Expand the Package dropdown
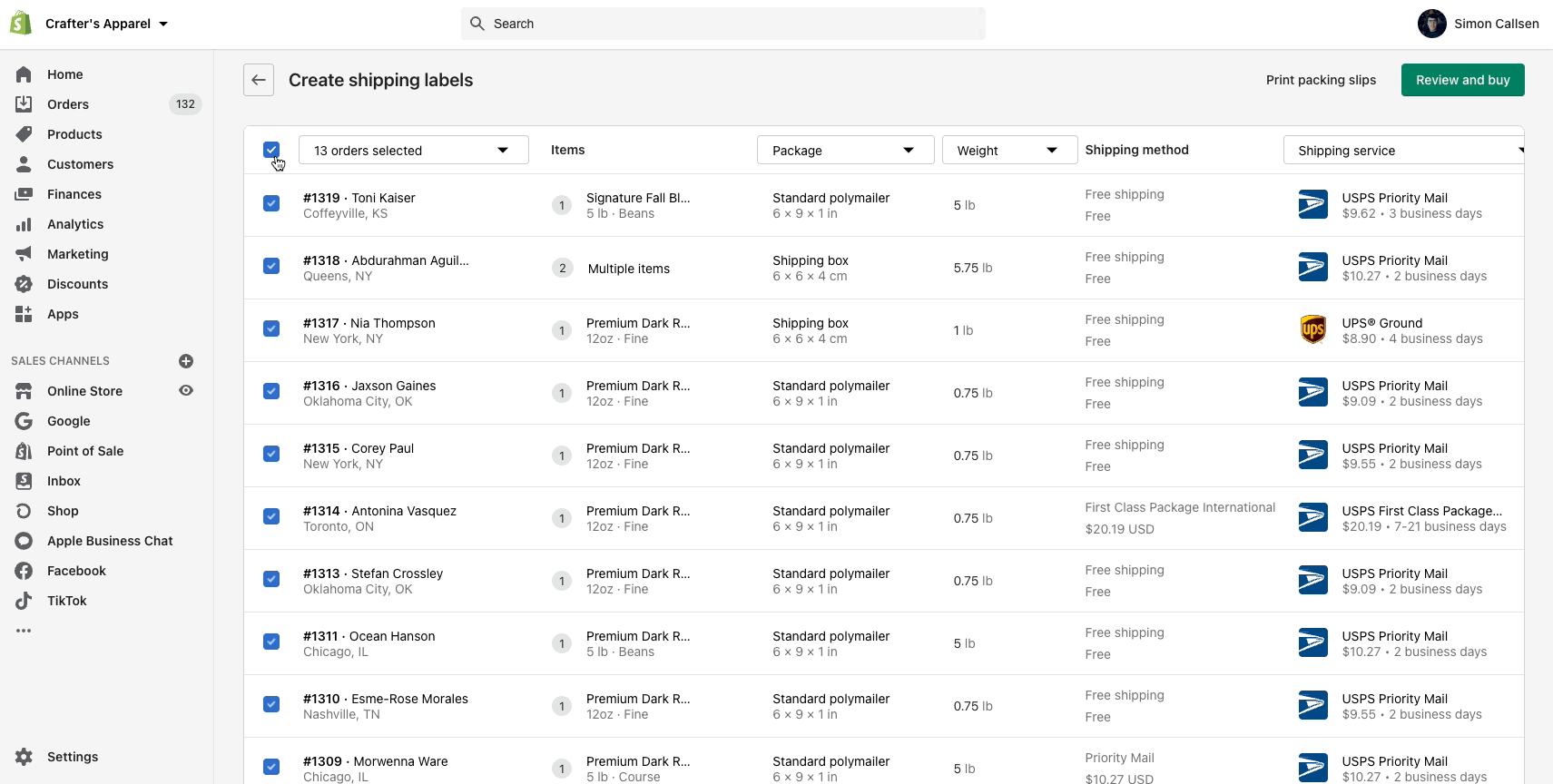 (x=845, y=151)
